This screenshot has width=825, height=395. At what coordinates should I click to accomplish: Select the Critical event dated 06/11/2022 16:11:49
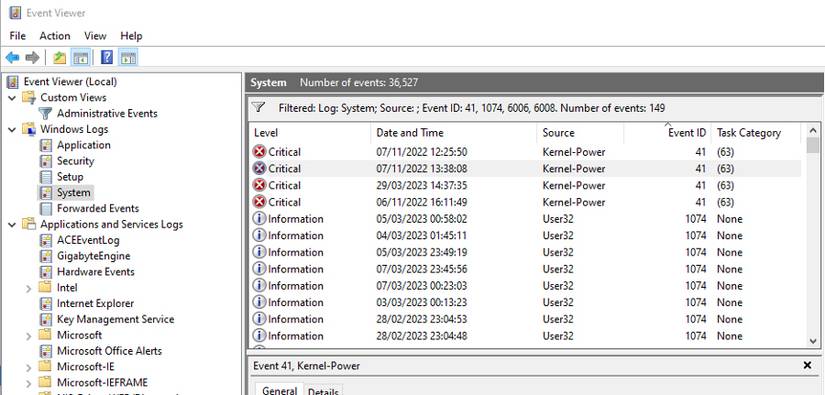[x=525, y=202]
